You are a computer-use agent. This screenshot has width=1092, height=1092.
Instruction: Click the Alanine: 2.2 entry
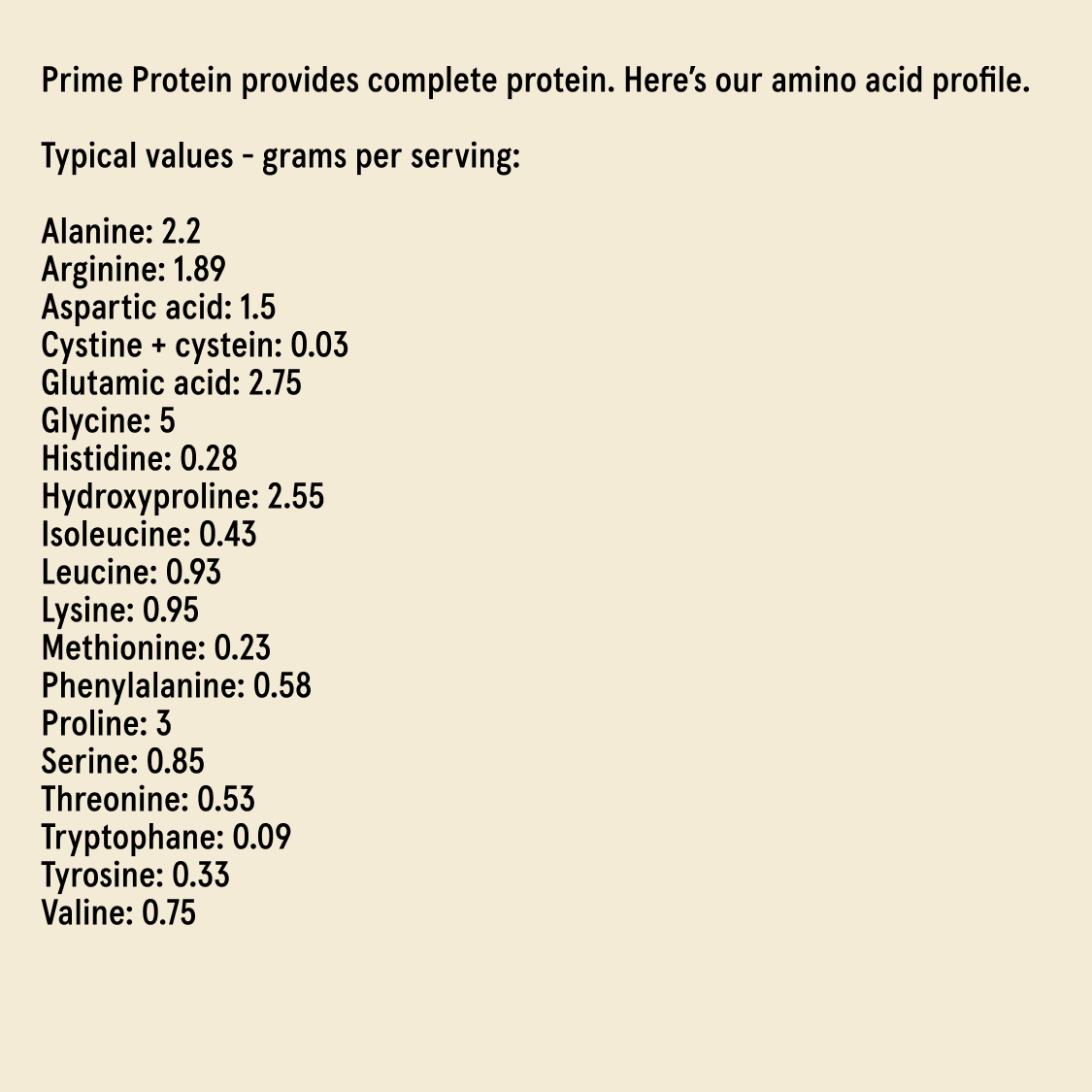pyautogui.click(x=121, y=232)
